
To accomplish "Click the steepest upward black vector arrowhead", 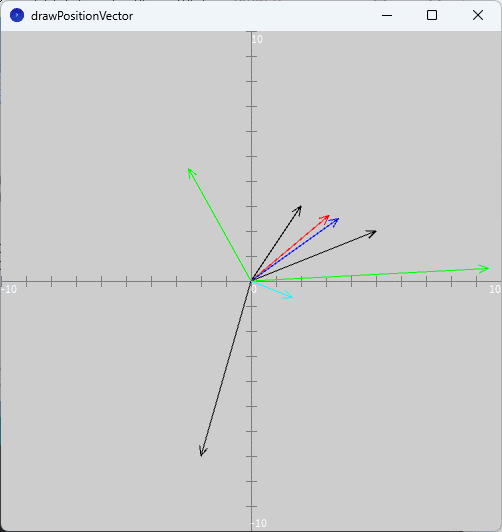I will point(298,210).
